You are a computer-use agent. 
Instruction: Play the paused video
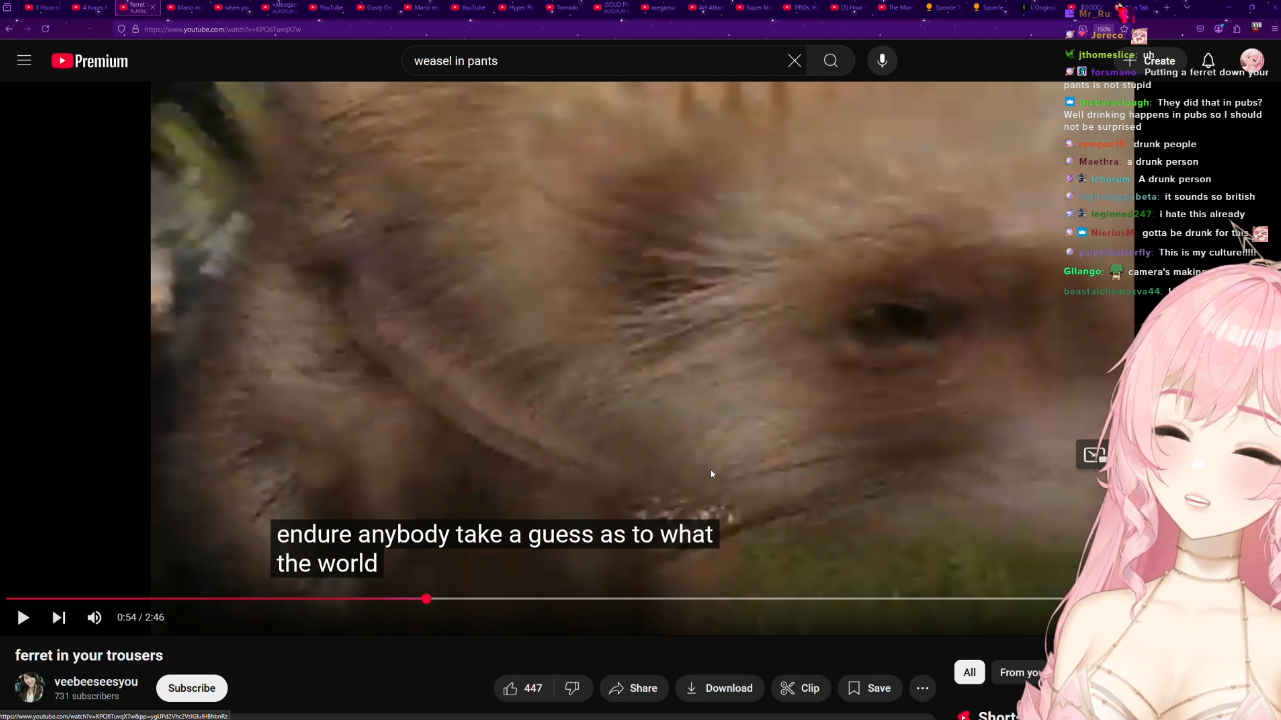(23, 618)
